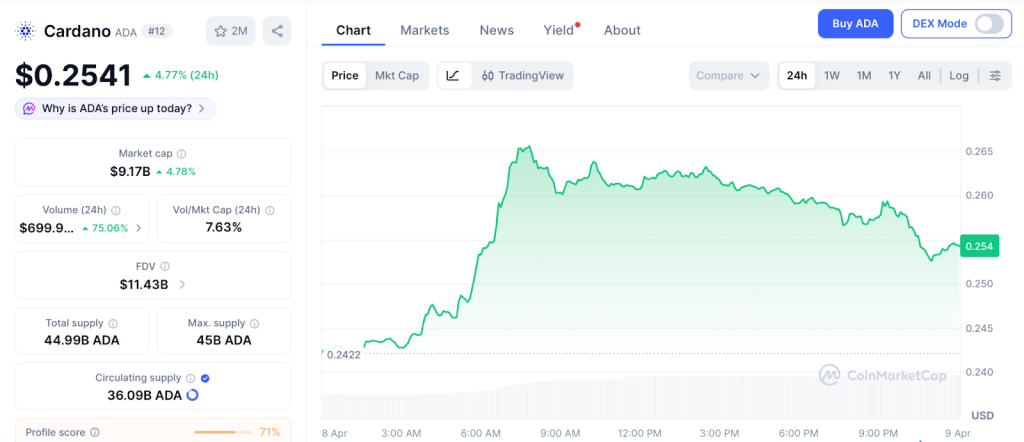Click Circulating supply info icon
Image resolution: width=1024 pixels, height=442 pixels.
point(189,378)
